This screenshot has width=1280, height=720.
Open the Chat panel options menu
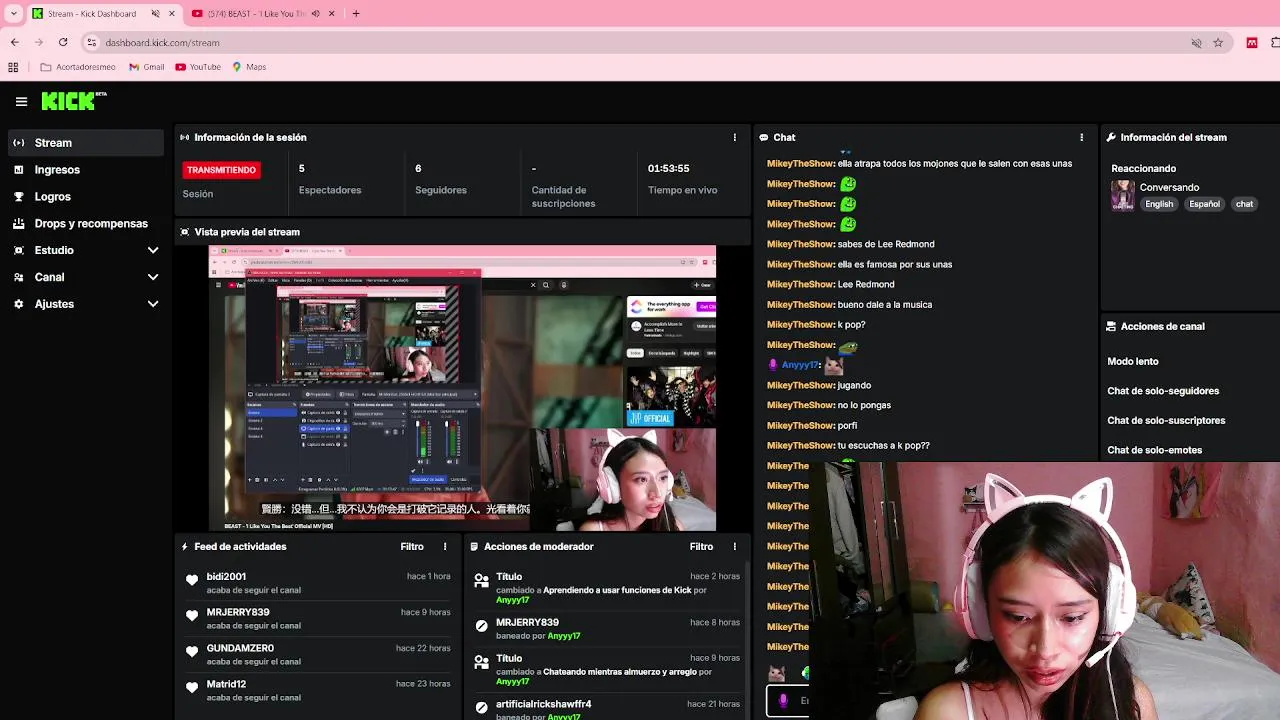1081,137
